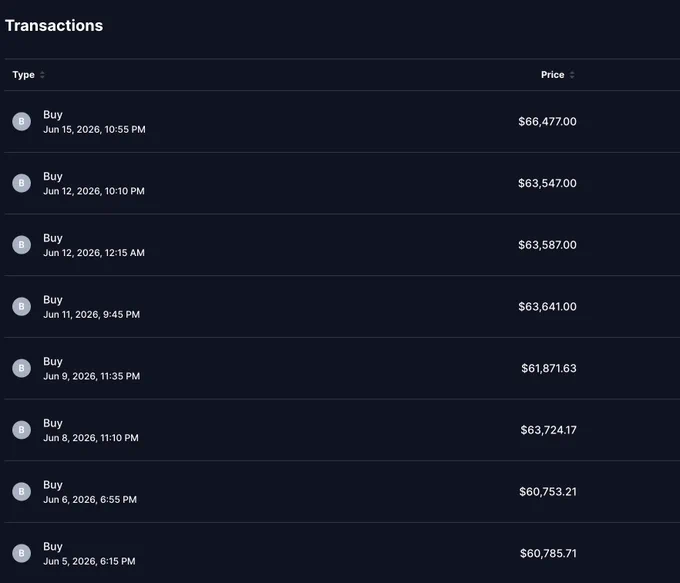Click the B icon for Jun 9 buy

[x=21, y=368]
